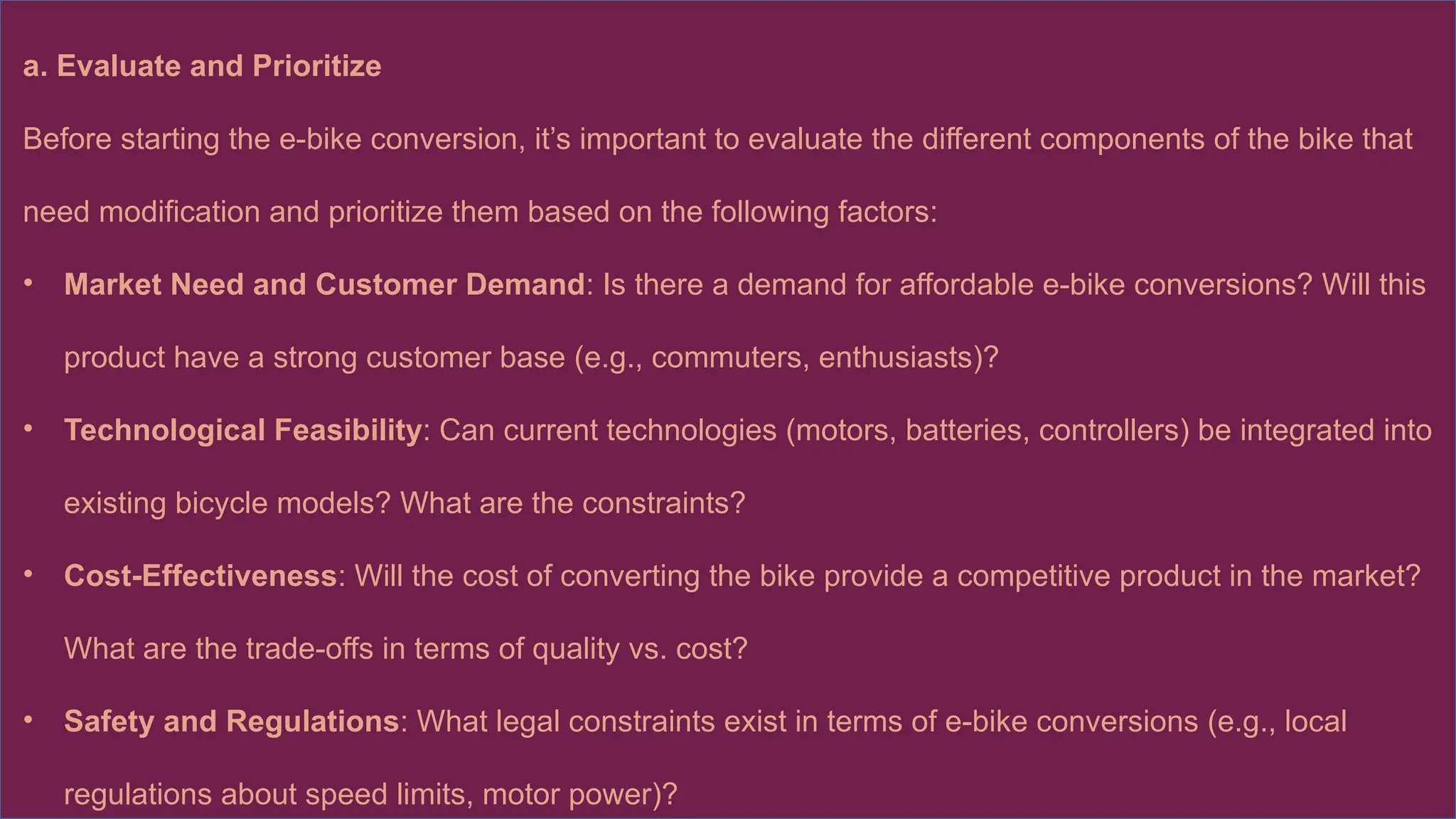The image size is (1456, 819).
Task: Click the line "need modification and prioritize them"
Action: tap(480, 212)
